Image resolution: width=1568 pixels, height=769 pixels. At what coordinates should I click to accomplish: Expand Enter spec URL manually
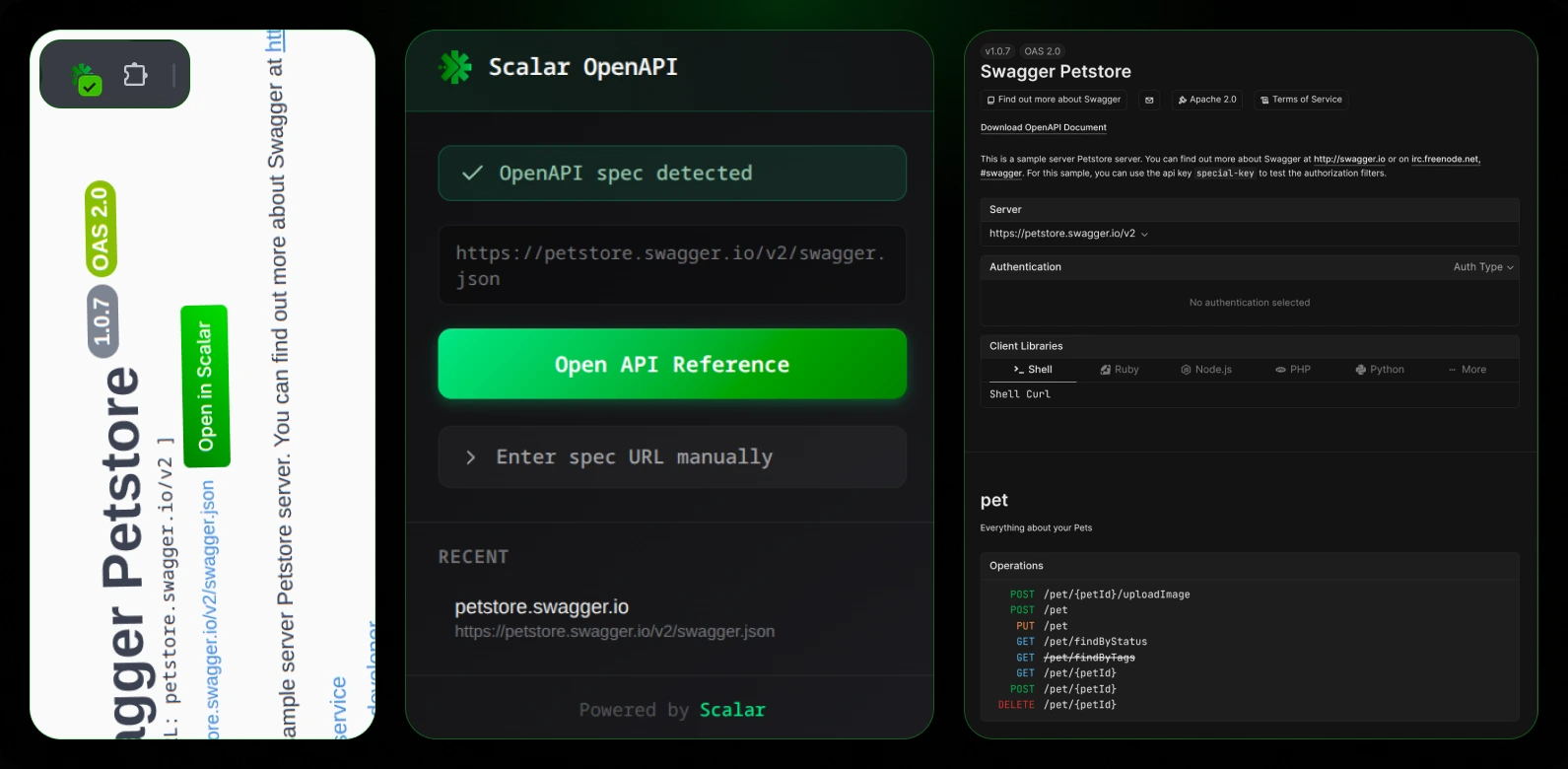tap(672, 456)
